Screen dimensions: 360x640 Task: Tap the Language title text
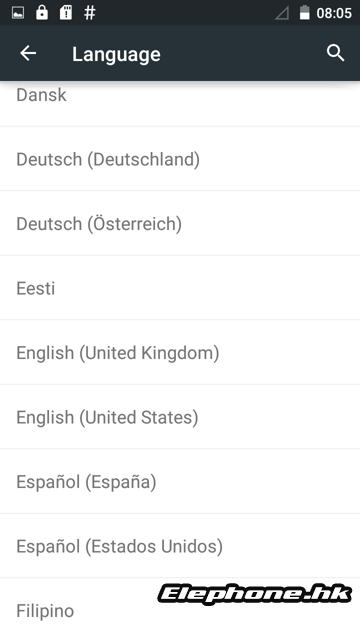116,55
